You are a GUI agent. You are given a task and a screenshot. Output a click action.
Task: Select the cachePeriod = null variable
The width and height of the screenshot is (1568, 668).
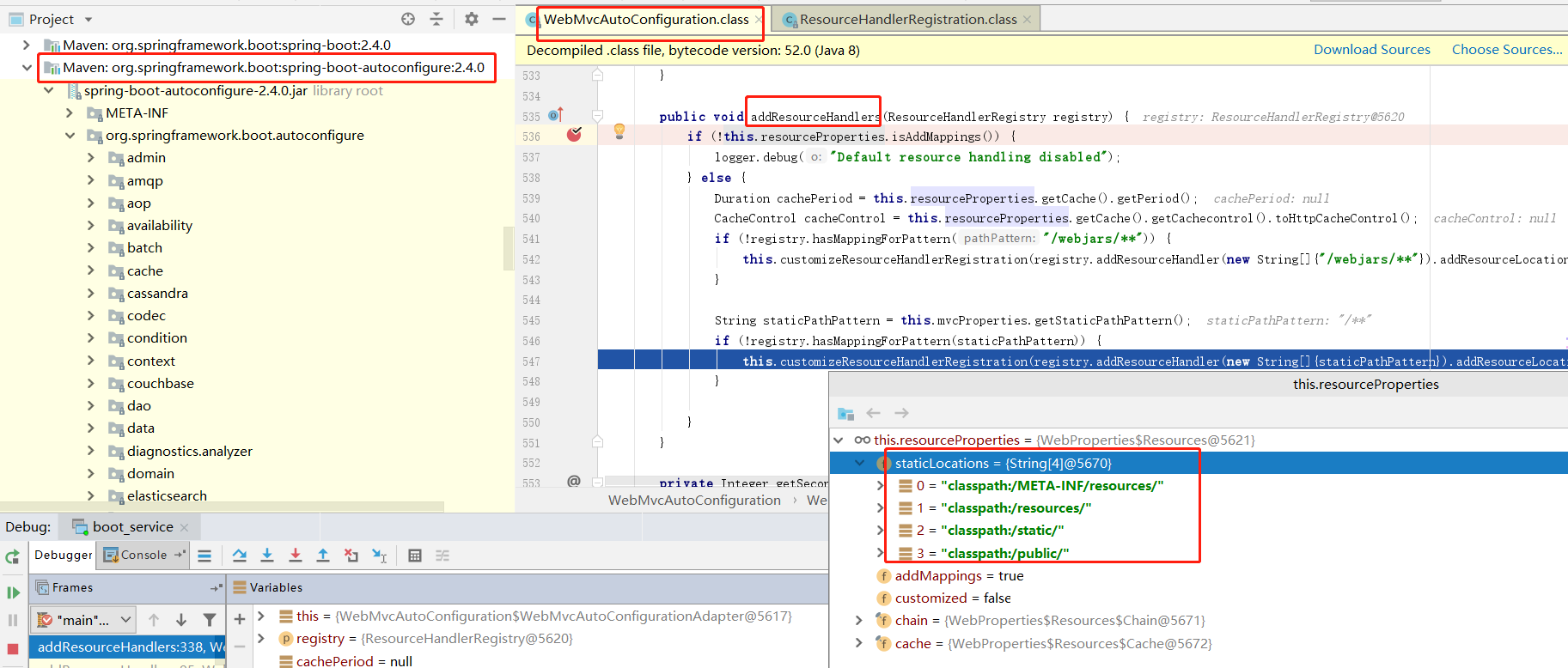pyautogui.click(x=354, y=661)
